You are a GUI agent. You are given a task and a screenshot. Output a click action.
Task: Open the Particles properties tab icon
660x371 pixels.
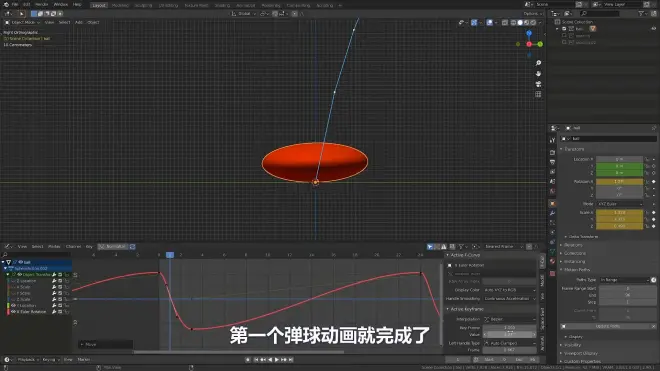click(x=552, y=223)
